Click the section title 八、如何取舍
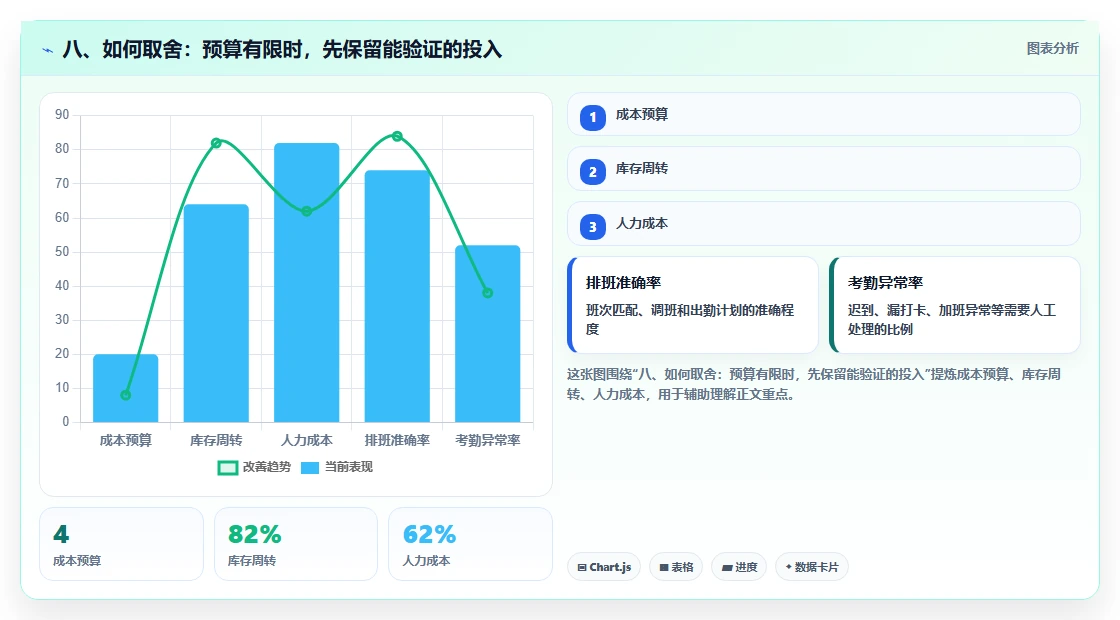This screenshot has width=1120, height=620. (x=282, y=49)
